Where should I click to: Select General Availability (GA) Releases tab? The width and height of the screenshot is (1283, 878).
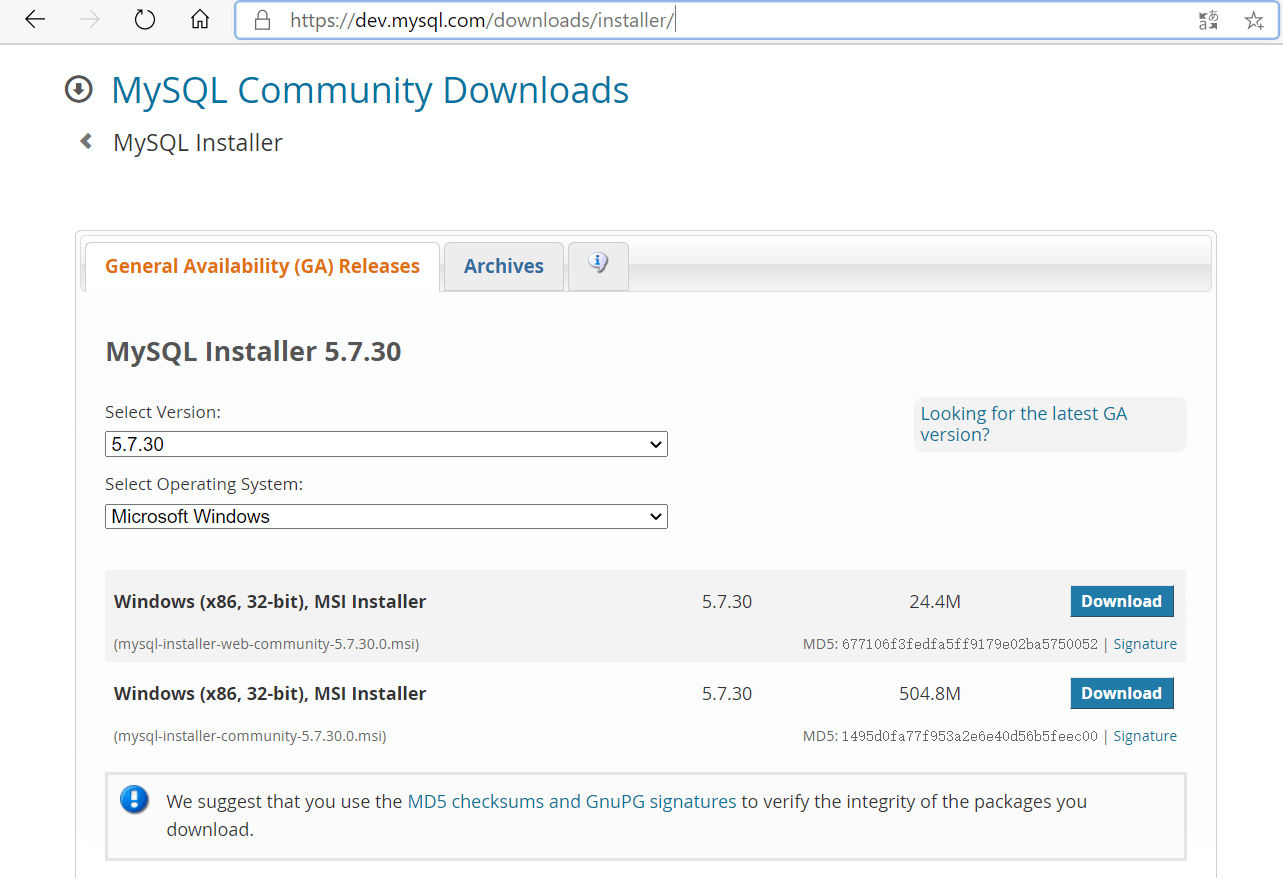[262, 267]
